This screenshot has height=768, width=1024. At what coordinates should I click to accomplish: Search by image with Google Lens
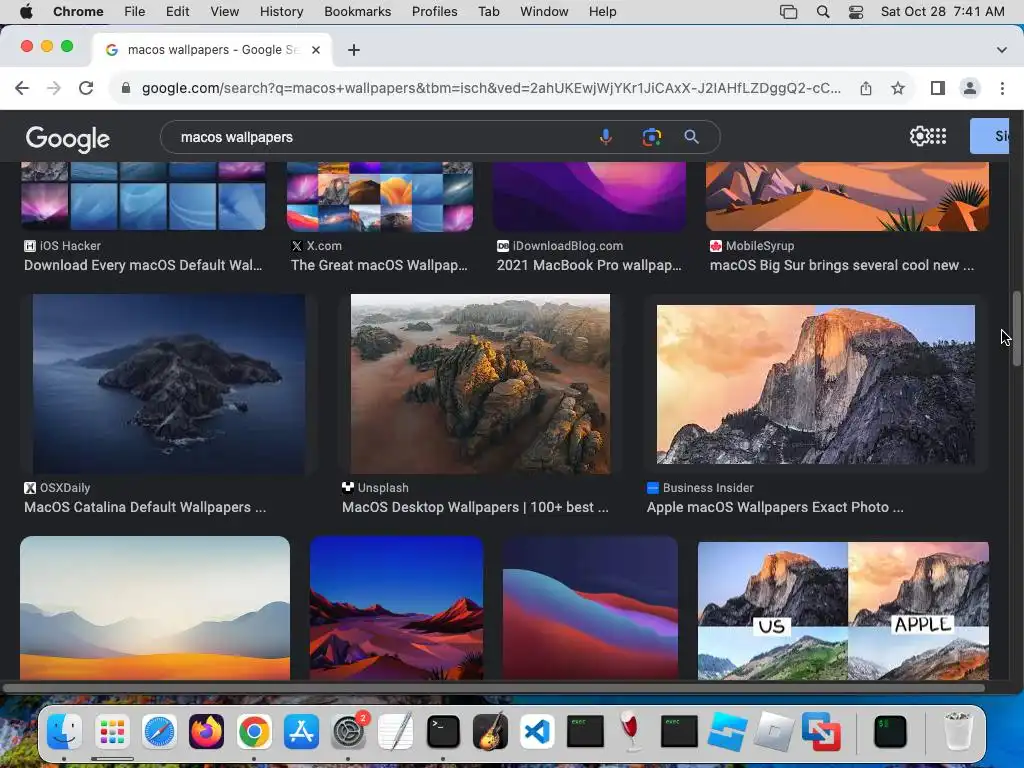(651, 137)
